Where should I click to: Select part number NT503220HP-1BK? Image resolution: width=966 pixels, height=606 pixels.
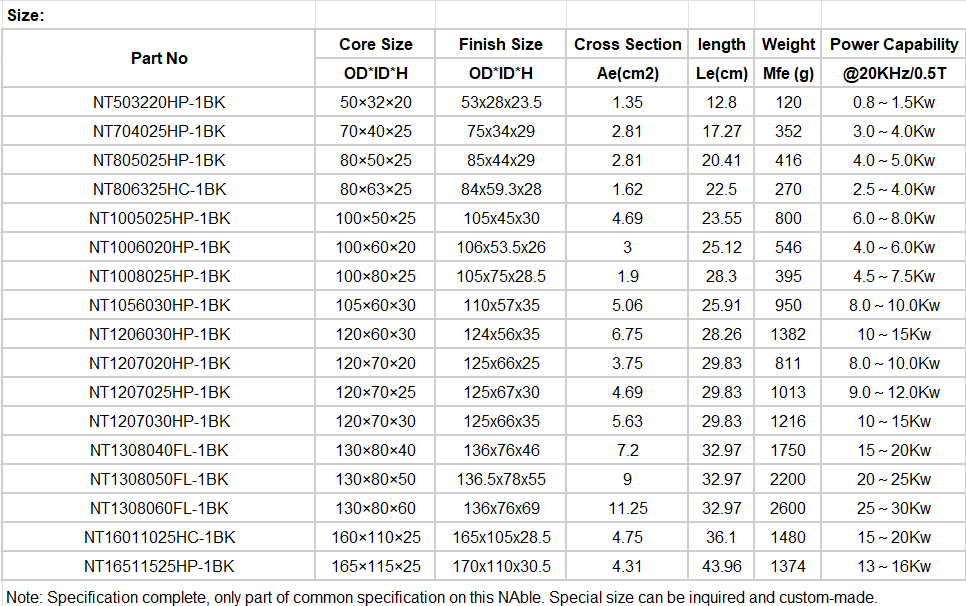click(x=159, y=102)
